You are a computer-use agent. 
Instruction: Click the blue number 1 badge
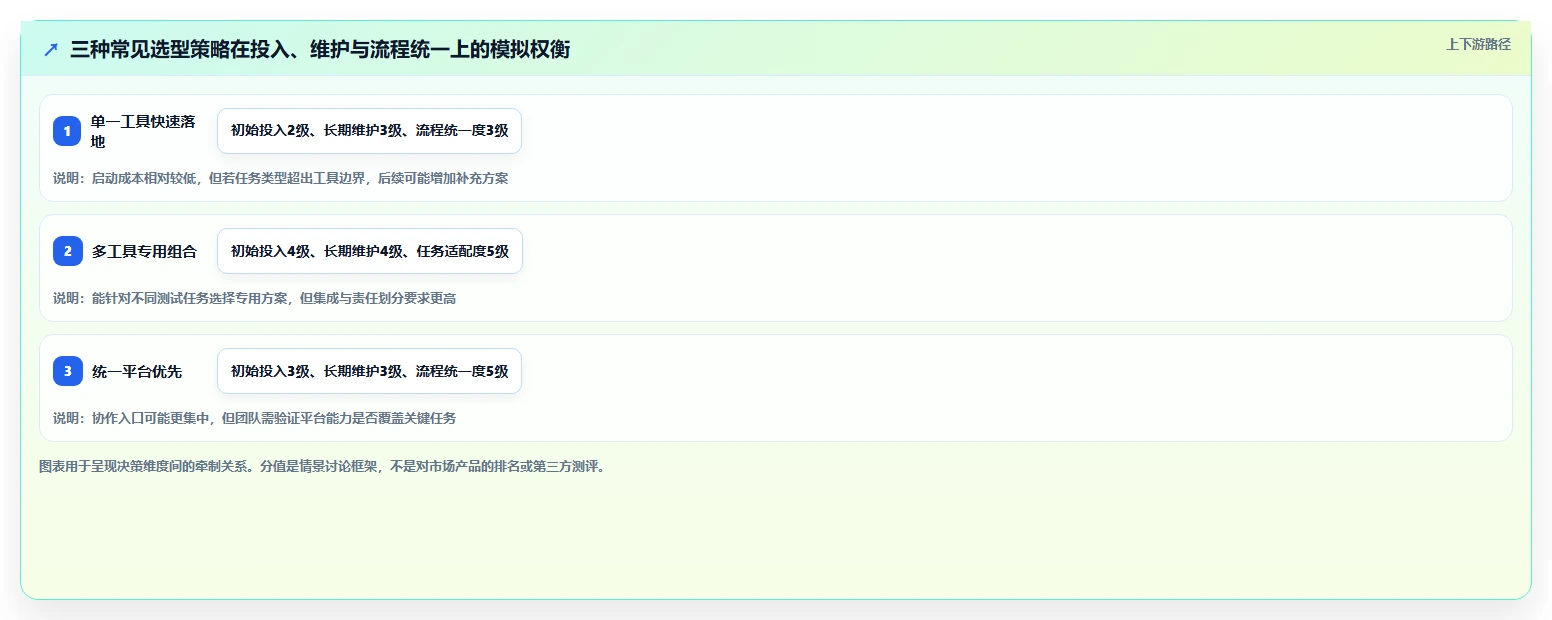pos(67,131)
